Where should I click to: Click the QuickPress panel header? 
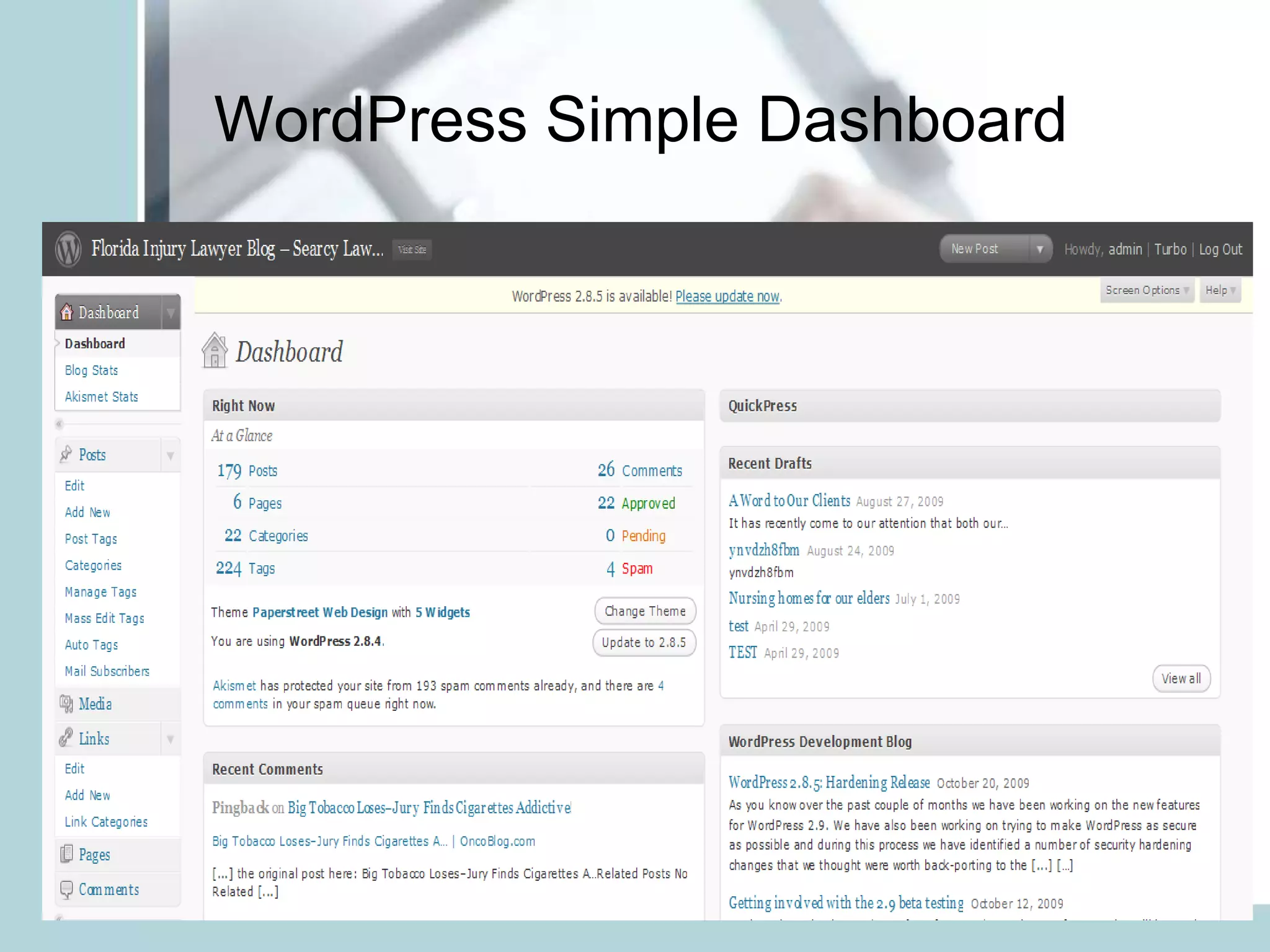pos(970,406)
